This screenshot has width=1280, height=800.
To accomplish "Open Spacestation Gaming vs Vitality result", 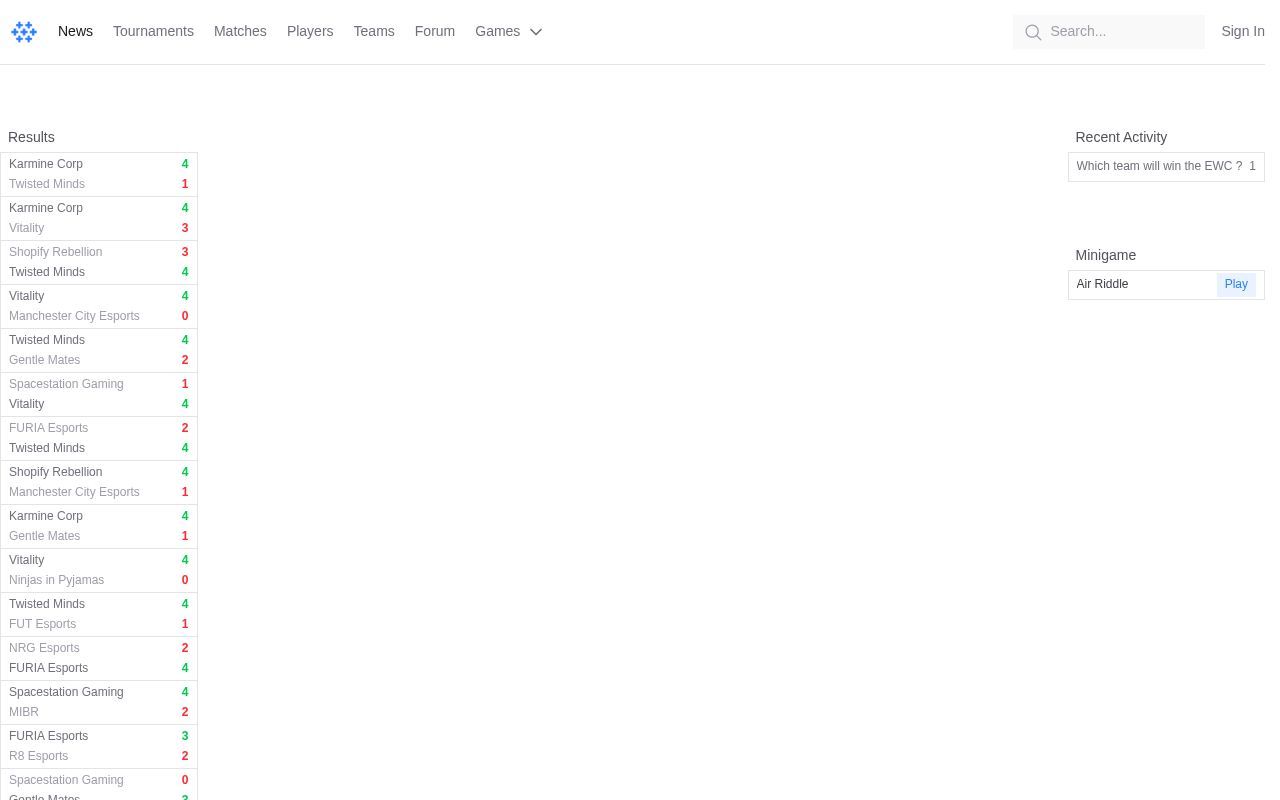I will [x=99, y=394].
